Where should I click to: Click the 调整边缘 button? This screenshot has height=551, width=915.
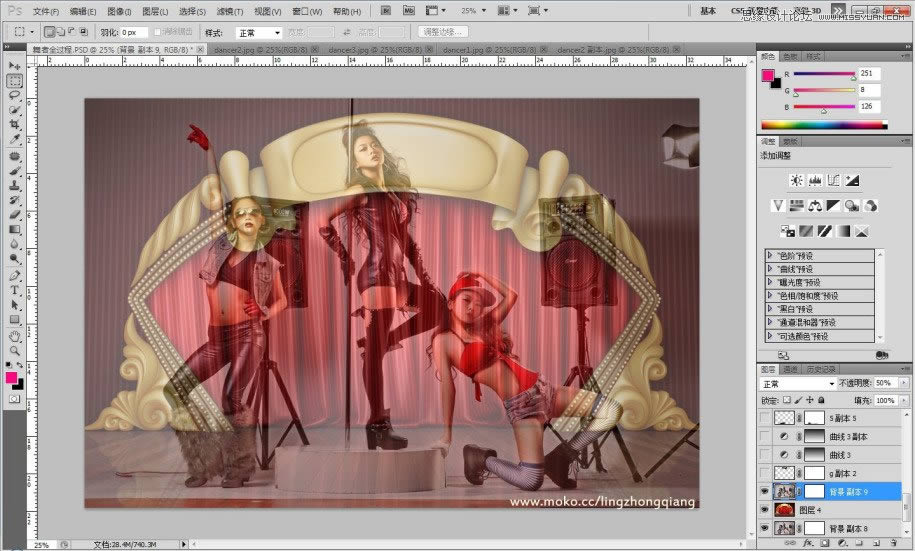[x=443, y=32]
